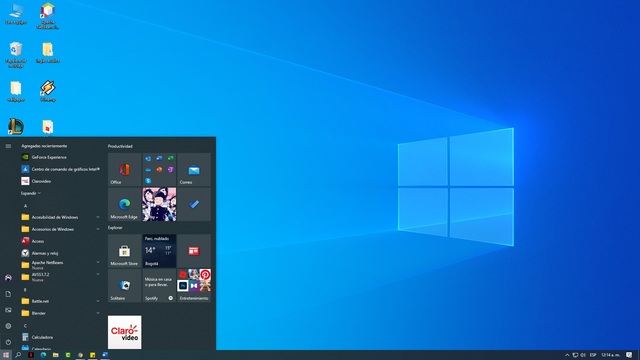640x360 pixels.
Task: Select the Recycle Bin desktop icon
Action: pyautogui.click(x=16, y=54)
